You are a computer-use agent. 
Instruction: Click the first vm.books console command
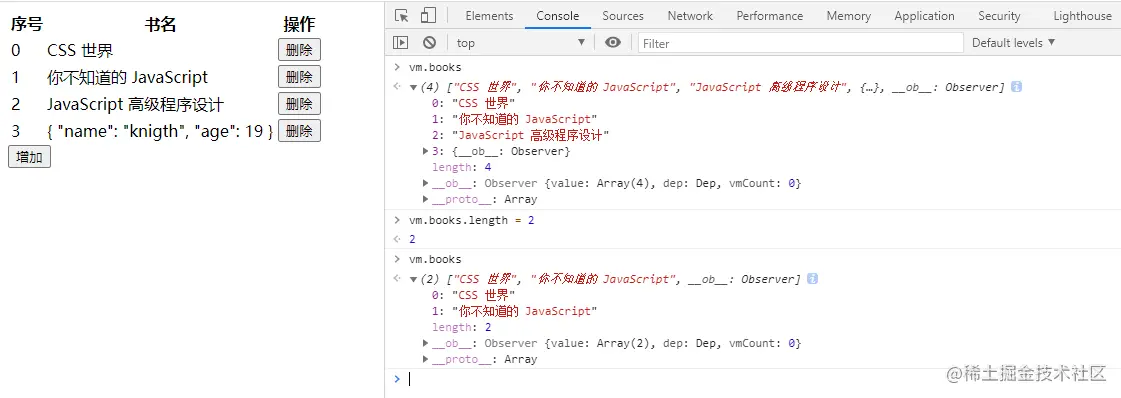pos(435,67)
